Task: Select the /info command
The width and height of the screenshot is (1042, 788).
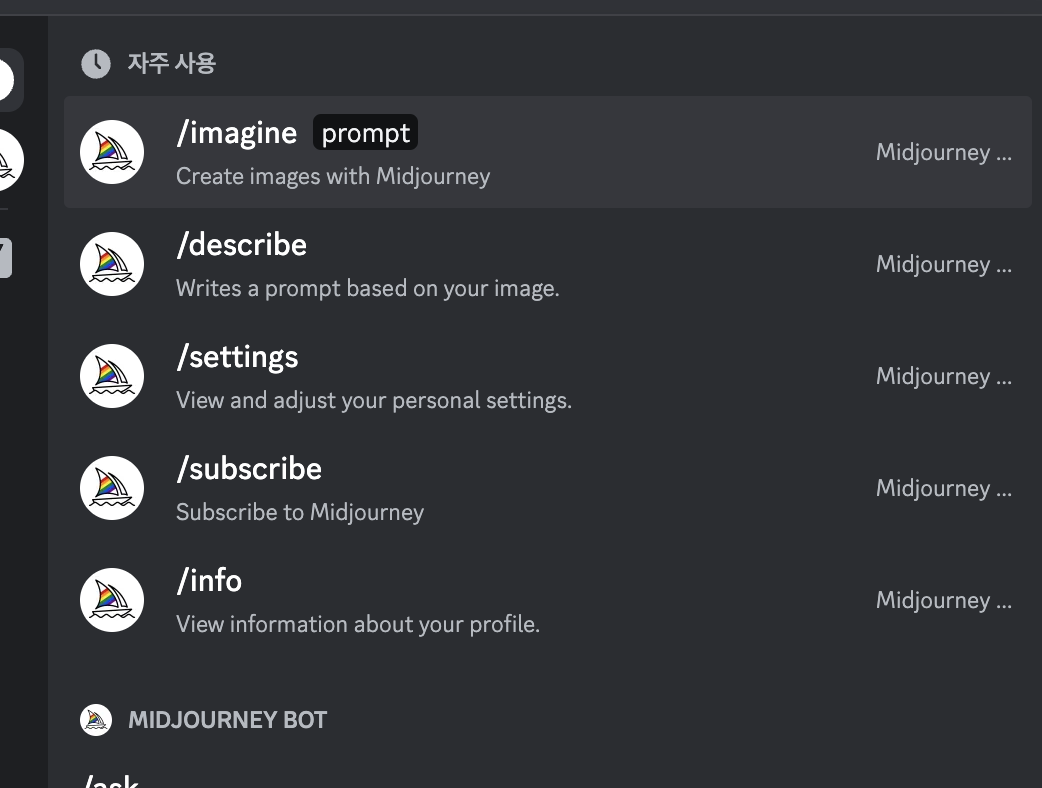Action: (548, 600)
